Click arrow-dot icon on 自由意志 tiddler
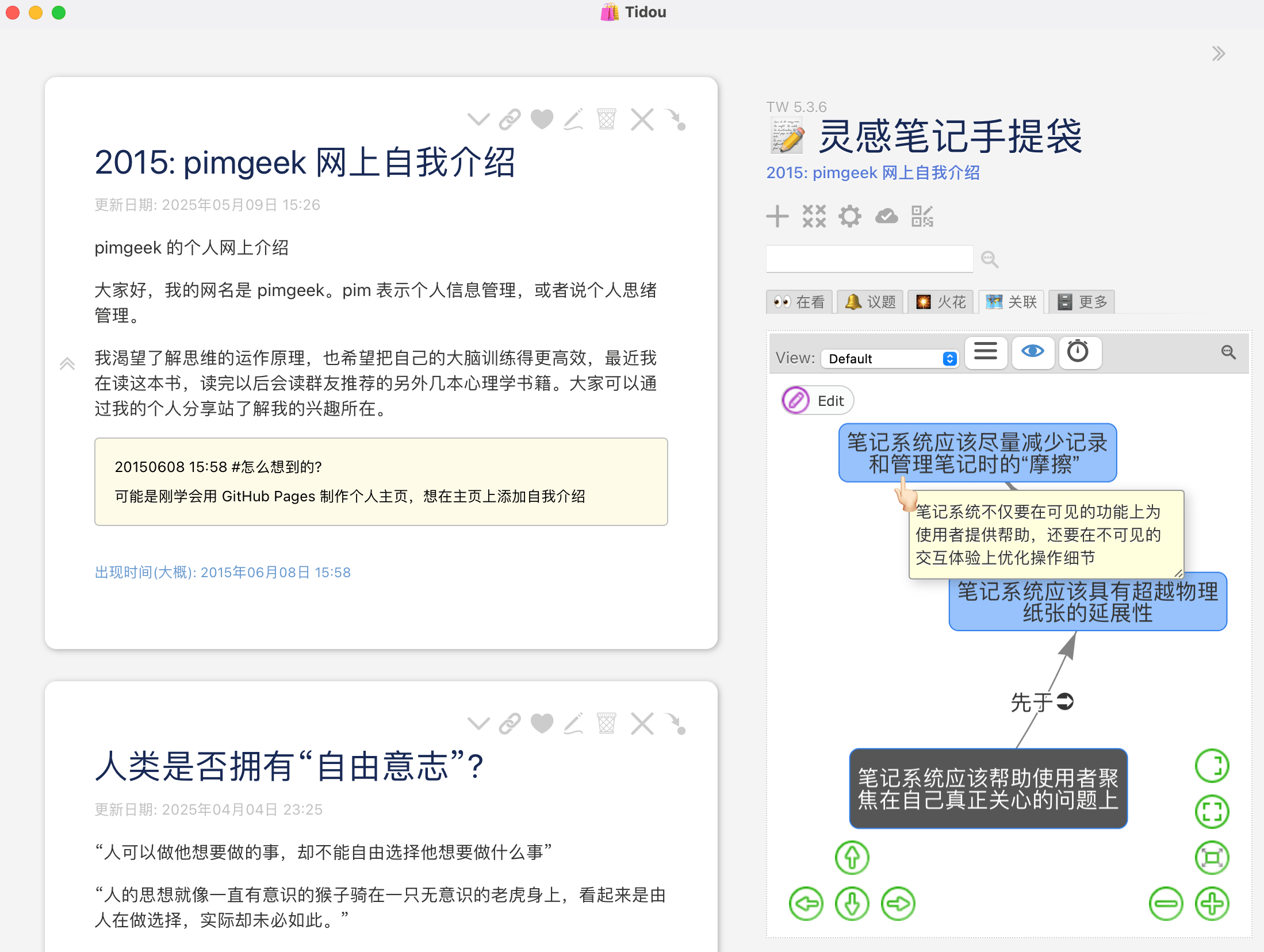This screenshot has width=1264, height=952. tap(675, 723)
